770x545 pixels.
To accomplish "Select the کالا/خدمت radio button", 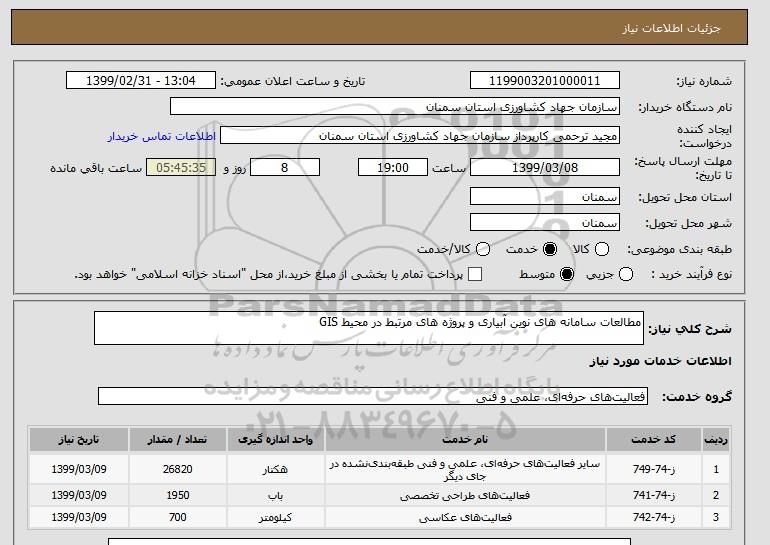I will click(483, 249).
